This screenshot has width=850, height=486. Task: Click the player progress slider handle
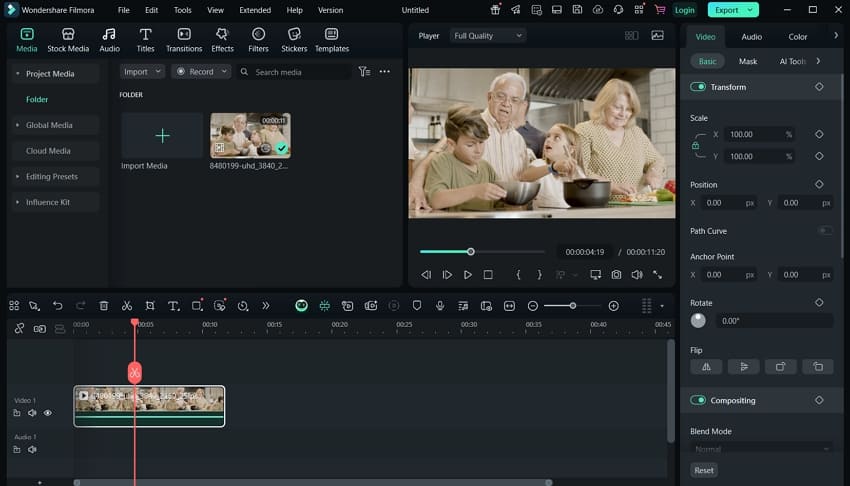[x=471, y=251]
